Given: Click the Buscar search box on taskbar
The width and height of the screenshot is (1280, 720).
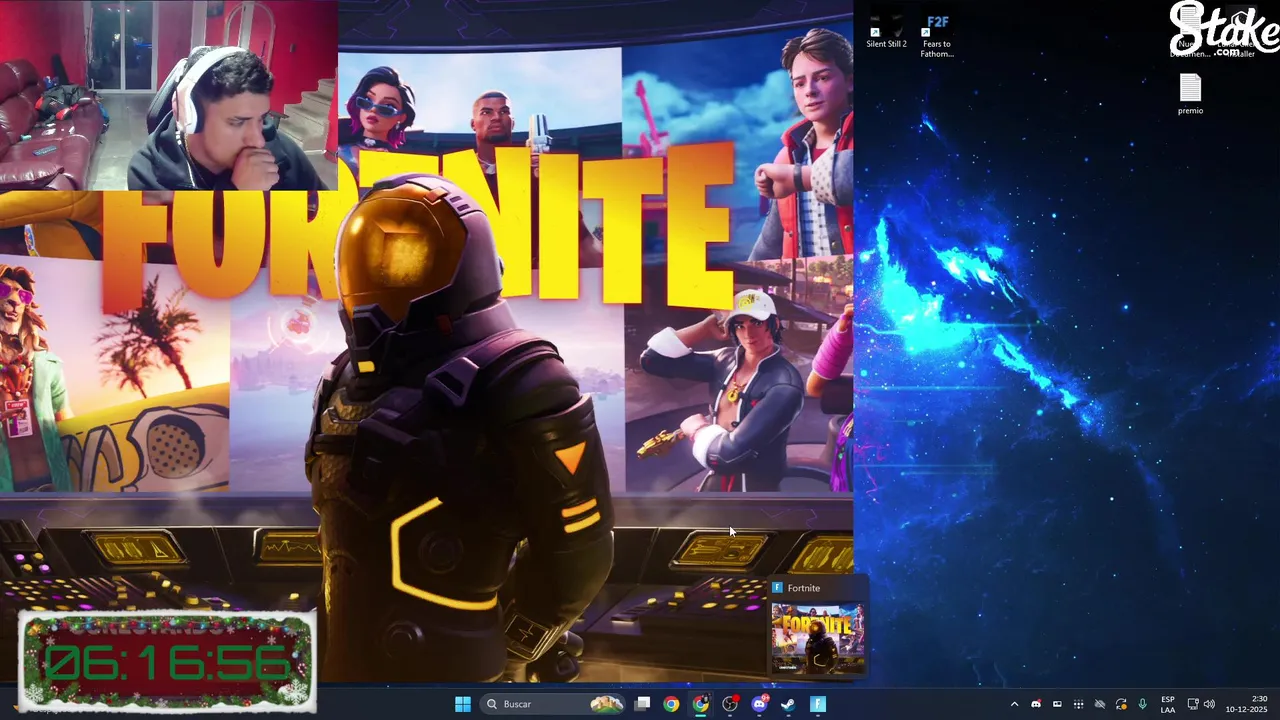Looking at the screenshot, I should (x=553, y=704).
